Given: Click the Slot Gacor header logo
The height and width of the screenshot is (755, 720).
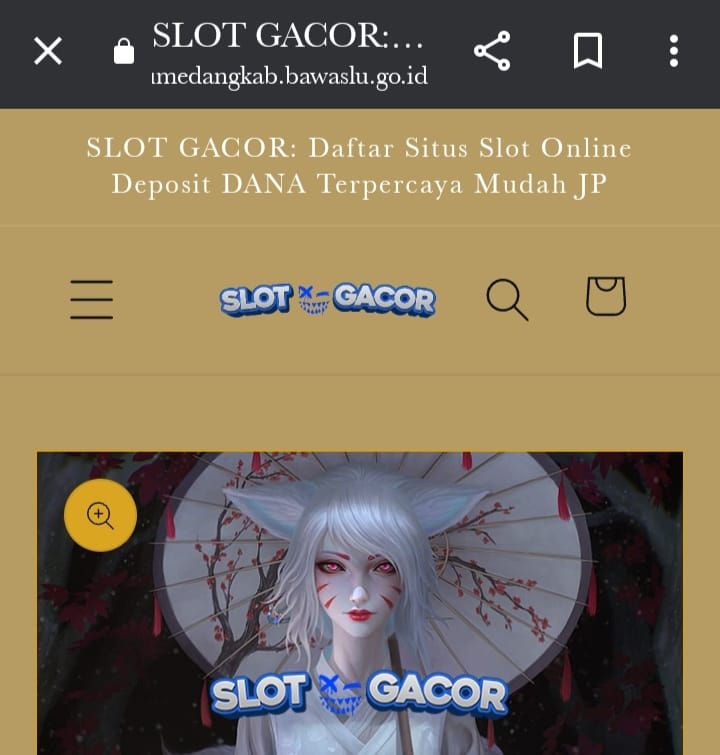Looking at the screenshot, I should (x=327, y=300).
